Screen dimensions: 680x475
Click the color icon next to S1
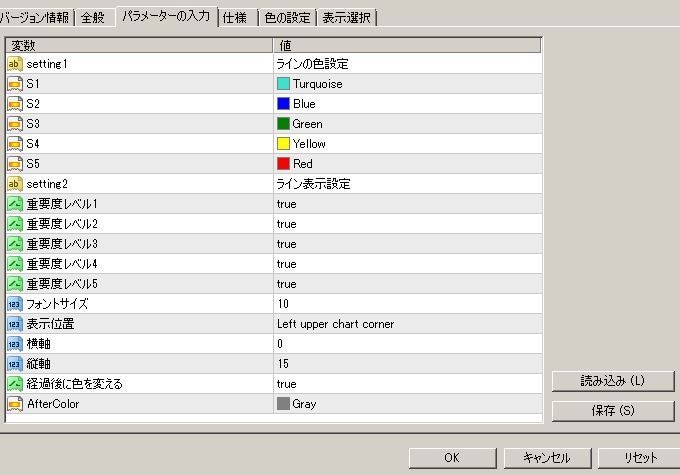[x=15, y=84]
